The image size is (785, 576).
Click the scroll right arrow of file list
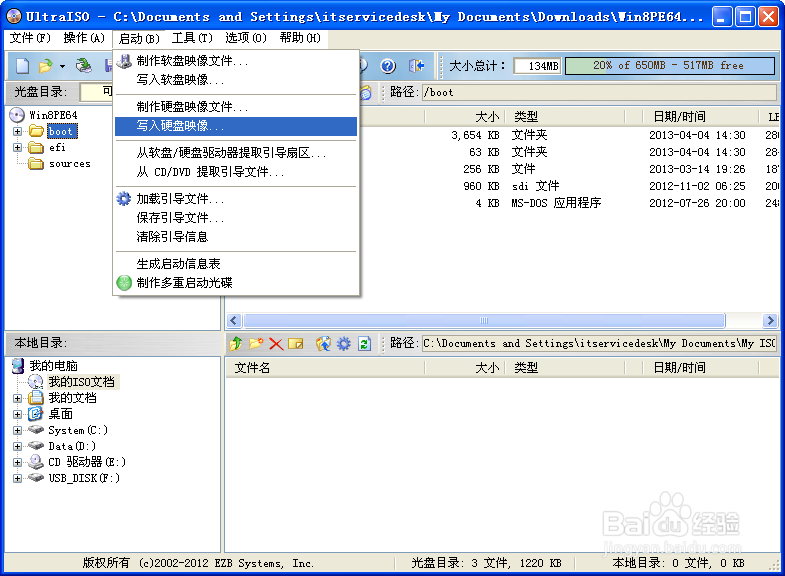[770, 320]
